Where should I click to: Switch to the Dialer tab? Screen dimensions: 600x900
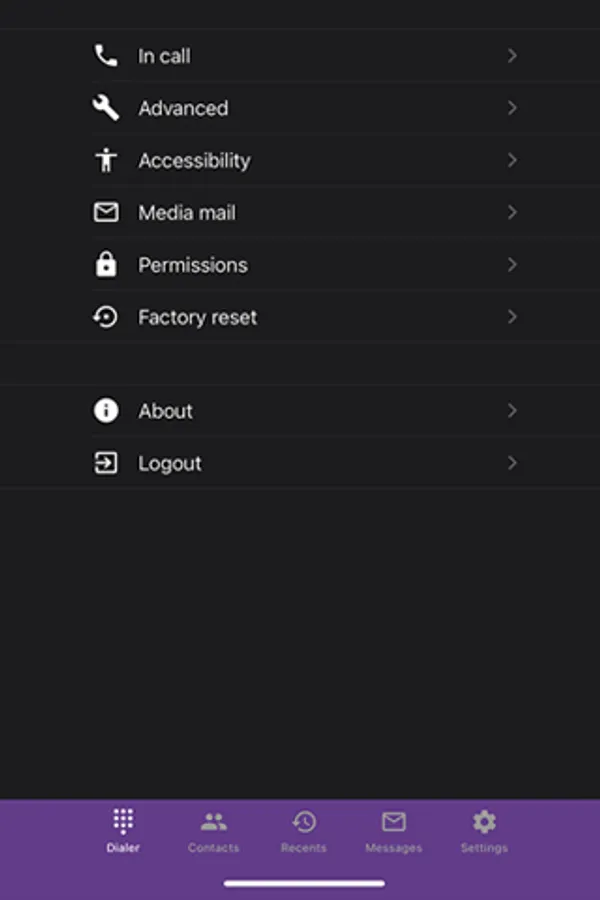point(123,832)
